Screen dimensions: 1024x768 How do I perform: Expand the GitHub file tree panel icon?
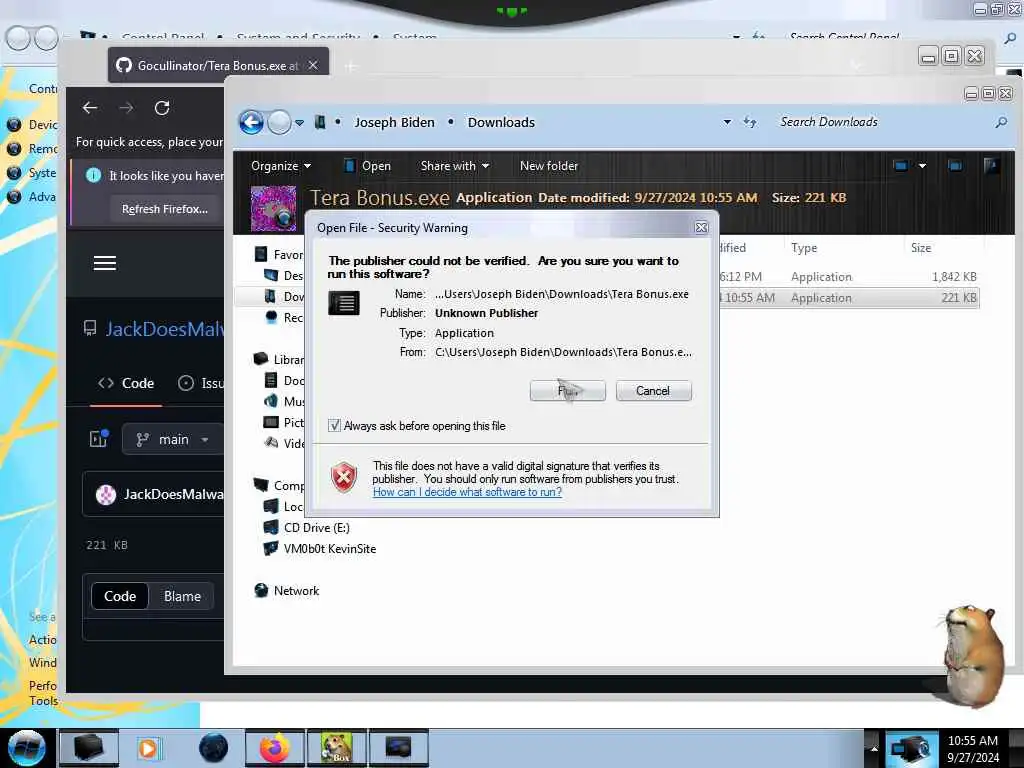[x=99, y=439]
